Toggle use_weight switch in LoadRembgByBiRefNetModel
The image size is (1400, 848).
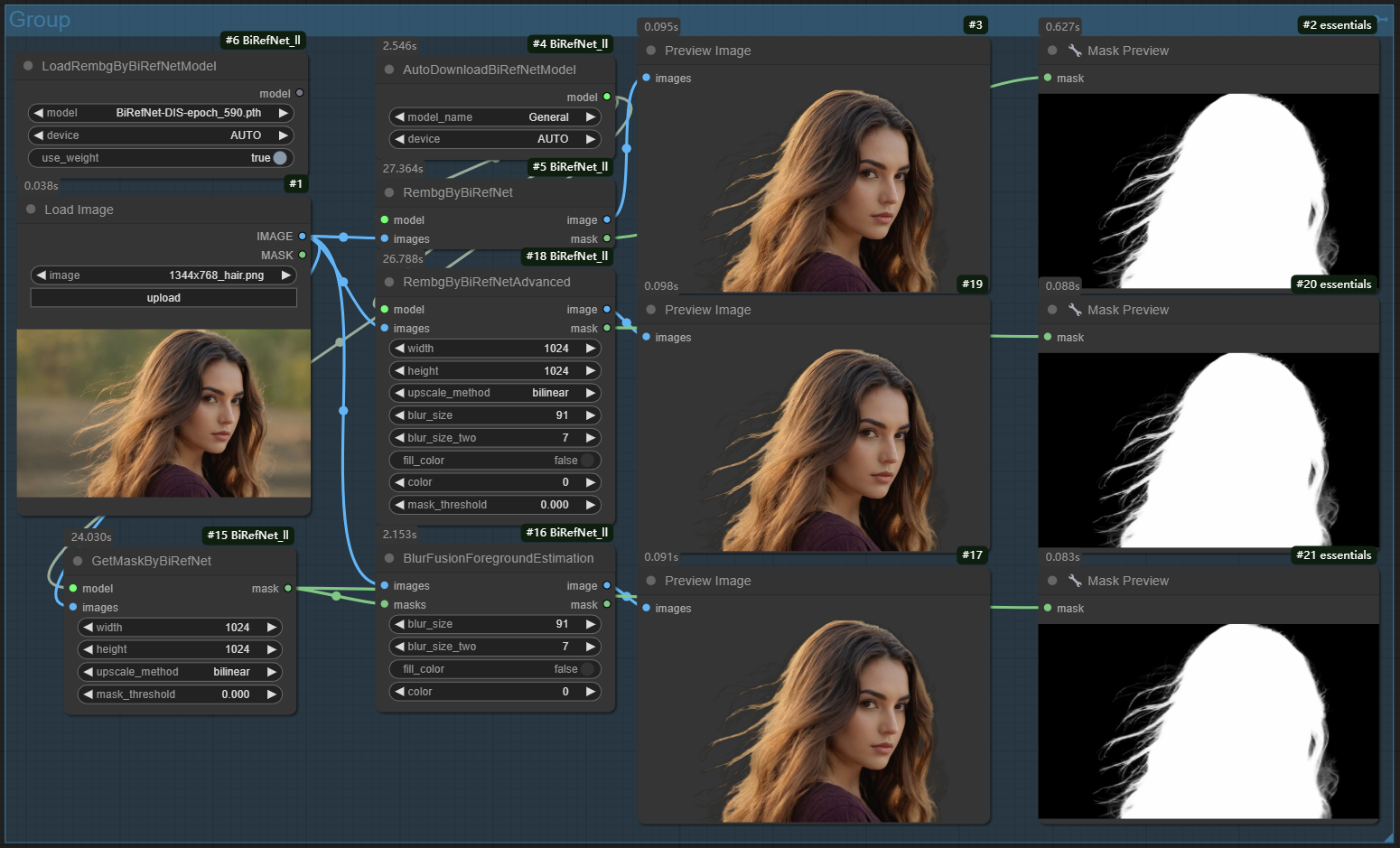pyautogui.click(x=280, y=158)
